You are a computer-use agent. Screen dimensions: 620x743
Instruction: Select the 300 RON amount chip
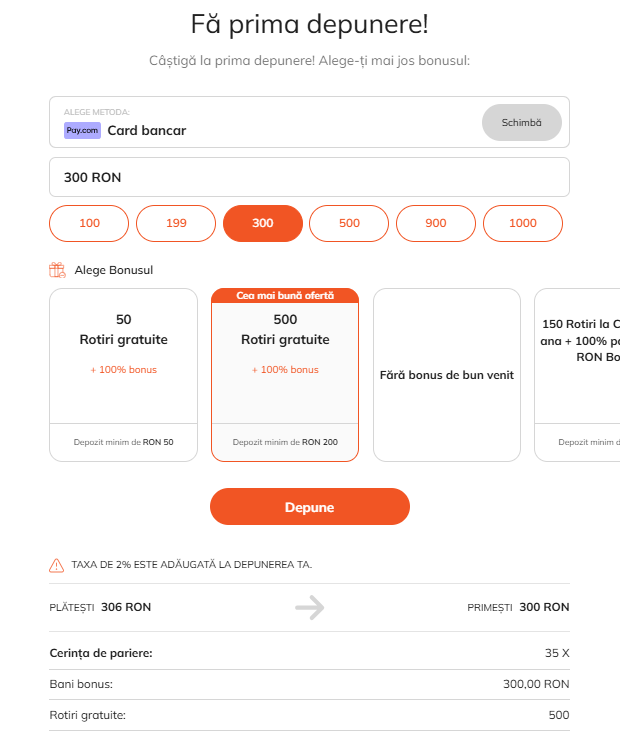click(x=263, y=223)
